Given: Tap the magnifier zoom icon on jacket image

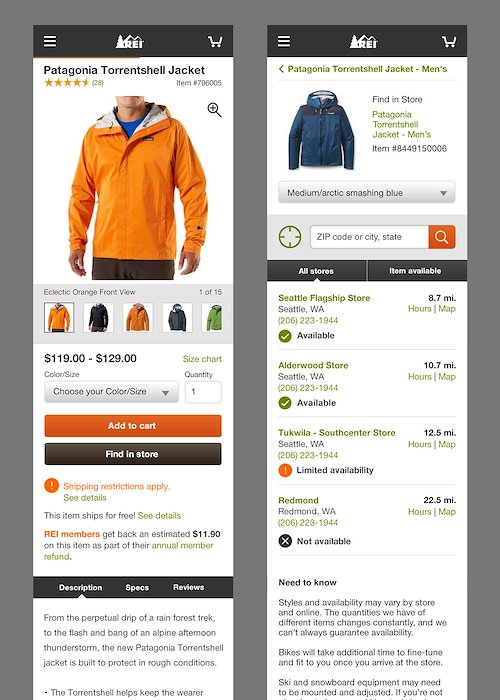Looking at the screenshot, I should coord(214,110).
